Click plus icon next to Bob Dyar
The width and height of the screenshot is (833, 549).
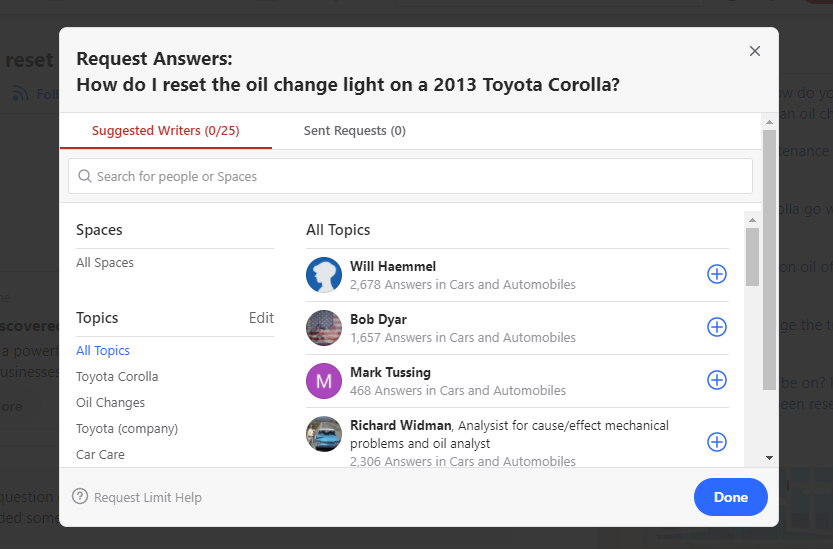(716, 327)
